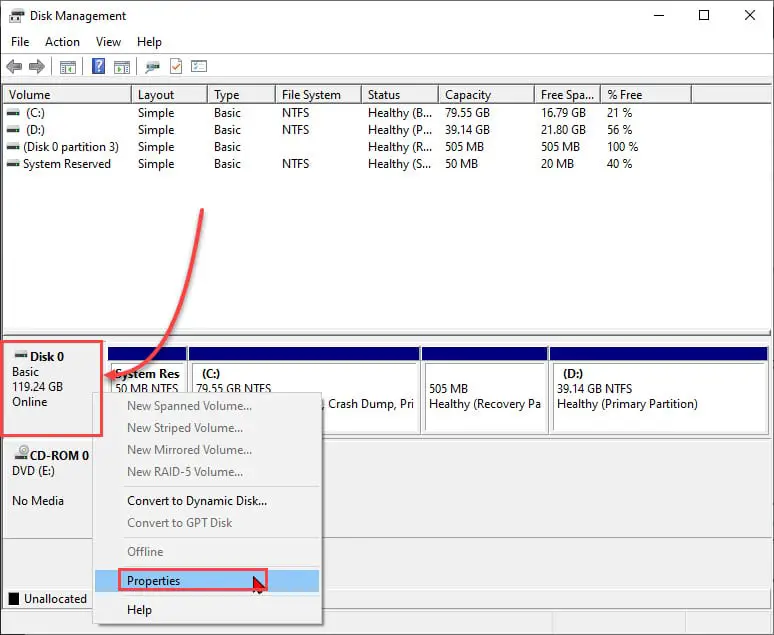Image resolution: width=774 pixels, height=635 pixels.
Task: Open the Action menu
Action: tap(62, 42)
